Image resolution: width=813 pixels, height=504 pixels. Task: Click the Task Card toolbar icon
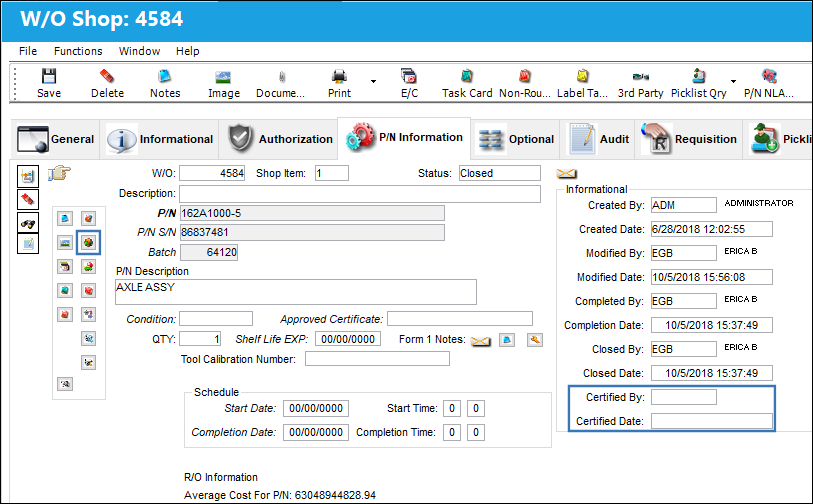click(x=467, y=77)
